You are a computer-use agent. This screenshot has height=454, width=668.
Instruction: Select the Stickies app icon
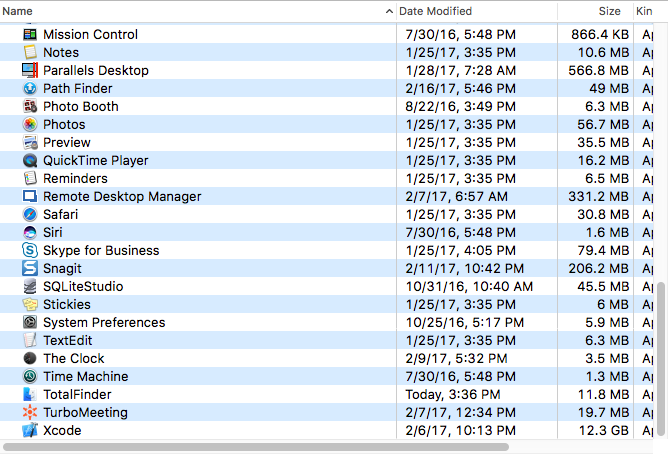click(30, 305)
